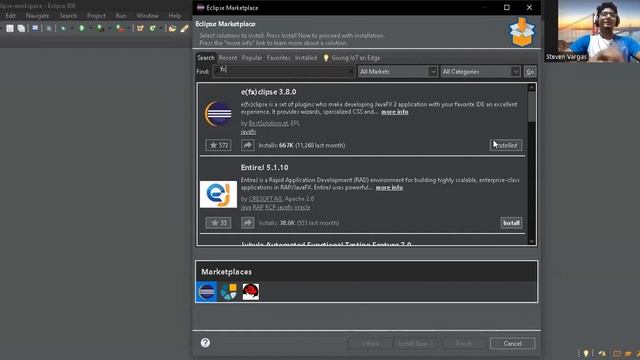Click the Cancel button
The height and width of the screenshot is (360, 640).
pyautogui.click(x=512, y=344)
